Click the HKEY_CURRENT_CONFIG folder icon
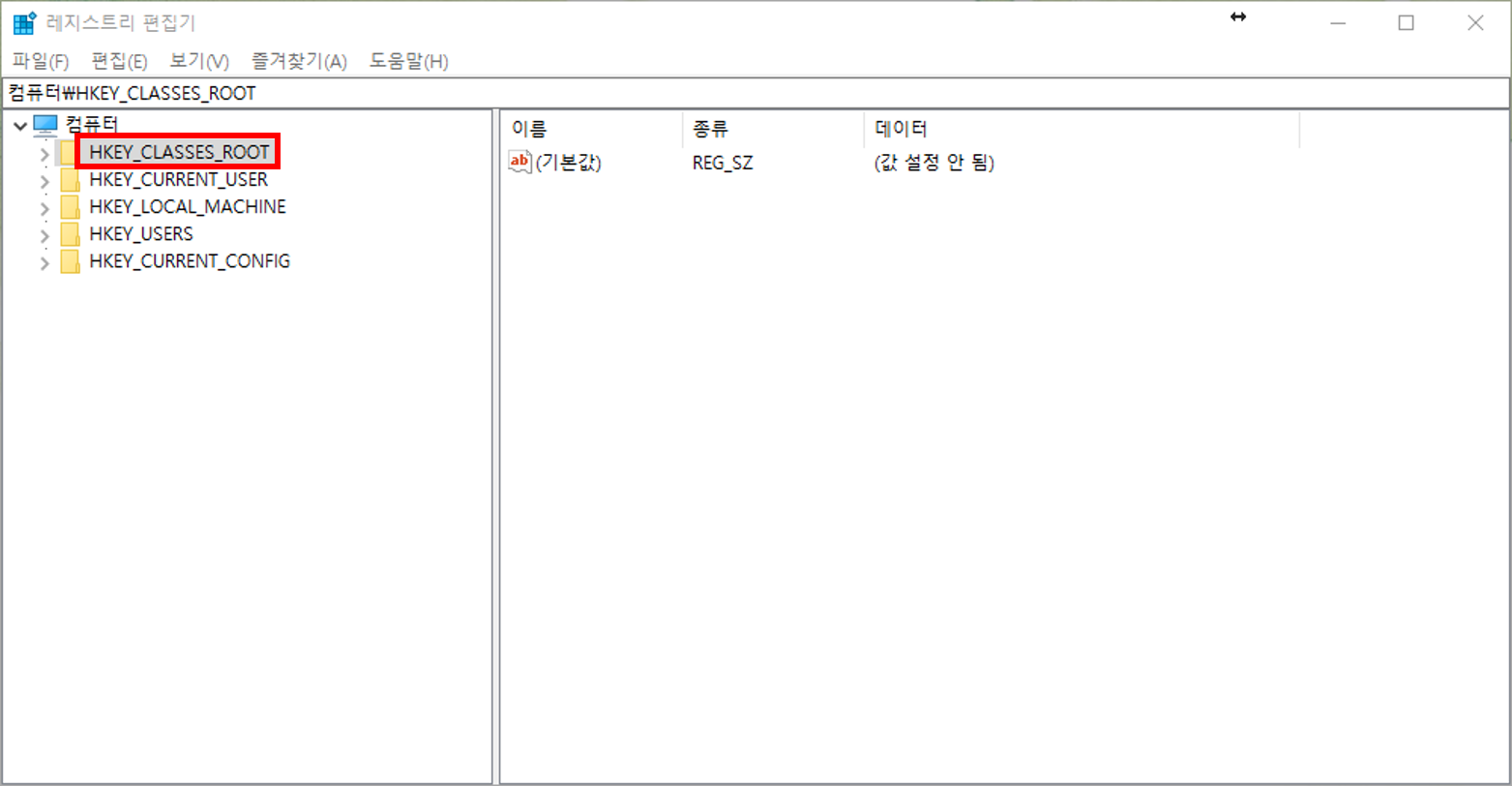 [x=70, y=262]
